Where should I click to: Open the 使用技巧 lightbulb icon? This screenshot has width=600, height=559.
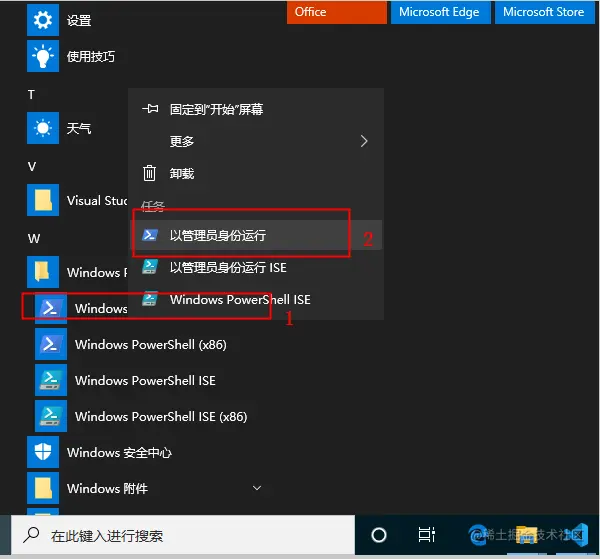coord(43,56)
